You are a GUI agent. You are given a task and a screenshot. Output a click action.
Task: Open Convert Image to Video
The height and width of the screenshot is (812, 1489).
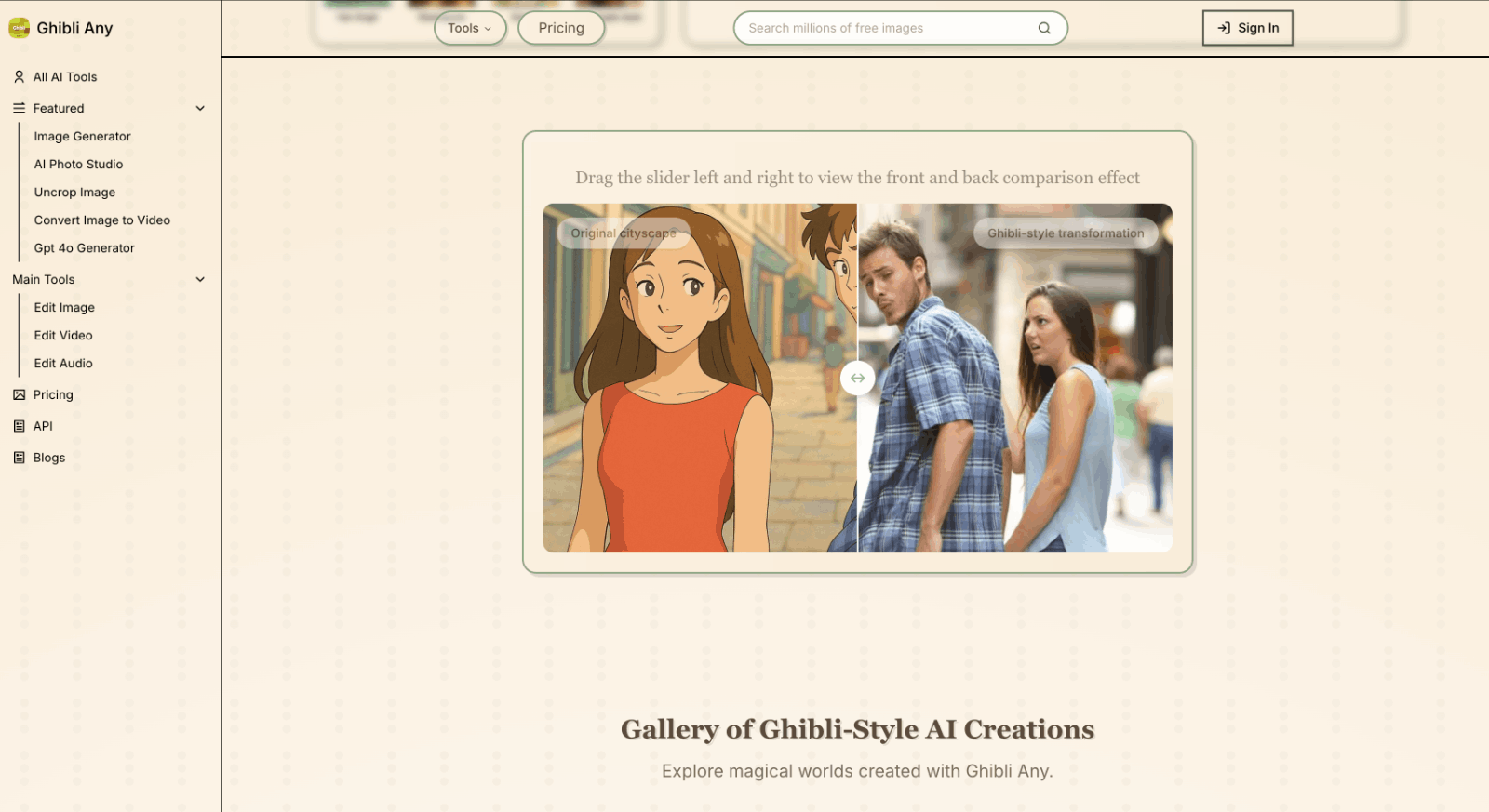click(102, 220)
